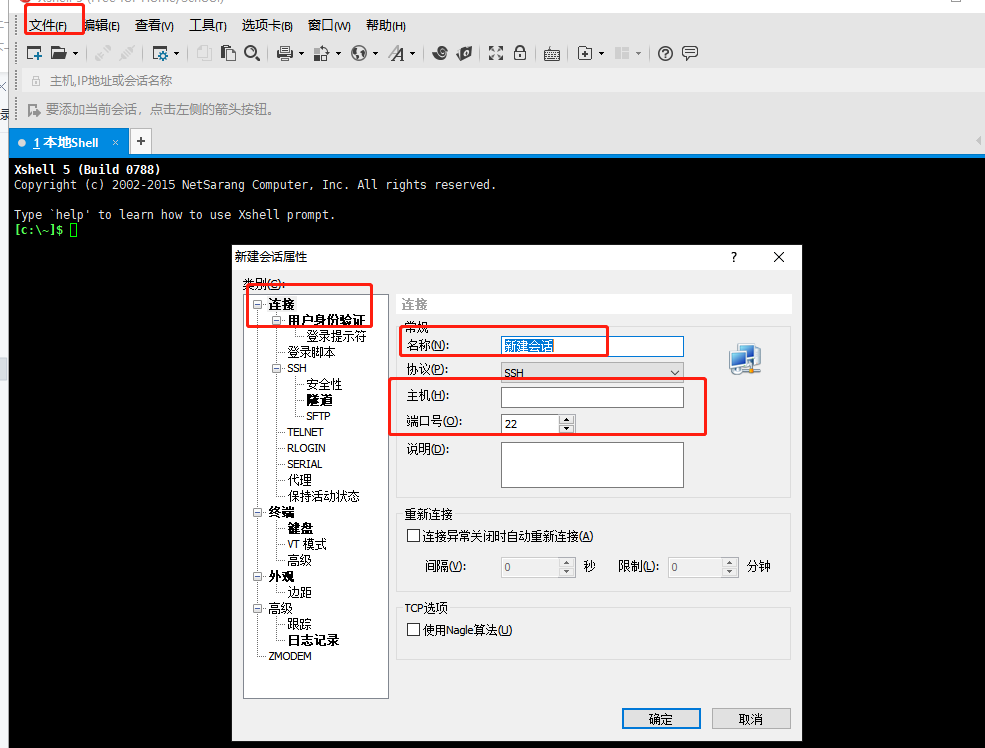
Task: Click the lock screen padlock icon
Action: (x=520, y=53)
